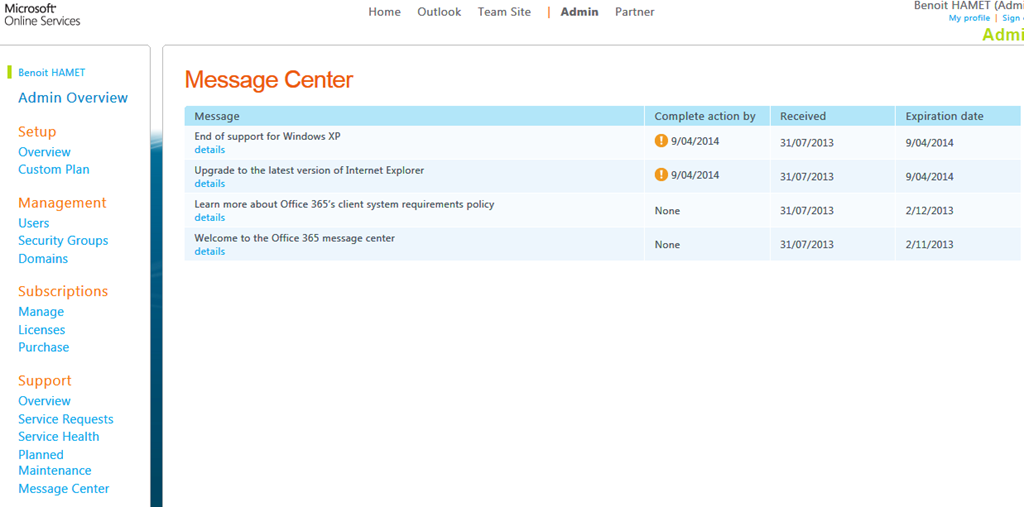Open Users under Management
Screen dimensions: 1024x507
(33, 224)
